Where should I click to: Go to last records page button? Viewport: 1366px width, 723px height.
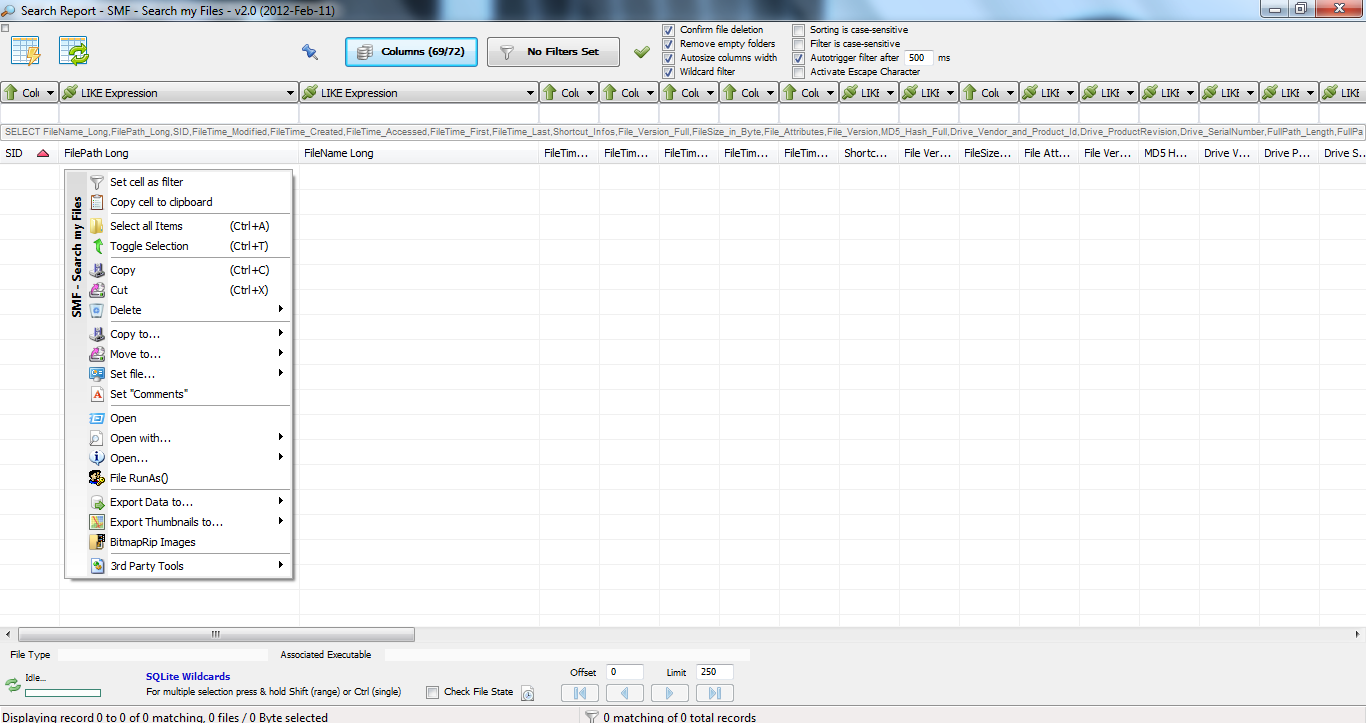click(x=714, y=693)
